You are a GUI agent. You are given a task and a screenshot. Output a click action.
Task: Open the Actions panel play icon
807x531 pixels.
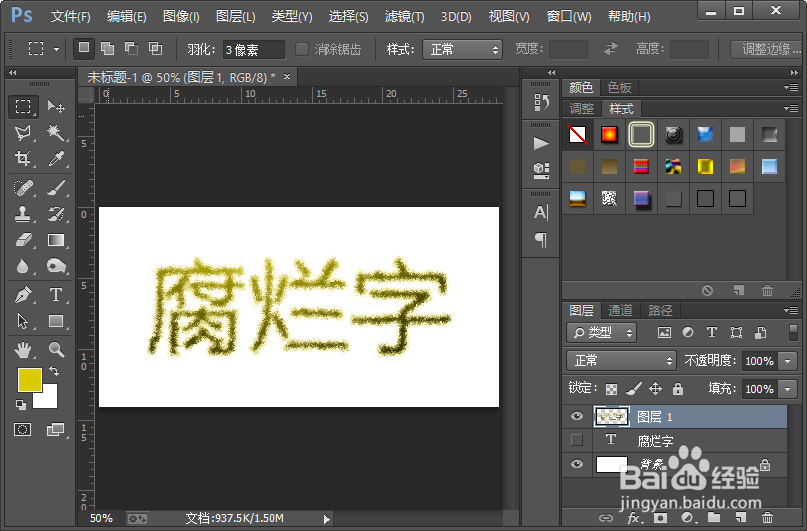[541, 143]
